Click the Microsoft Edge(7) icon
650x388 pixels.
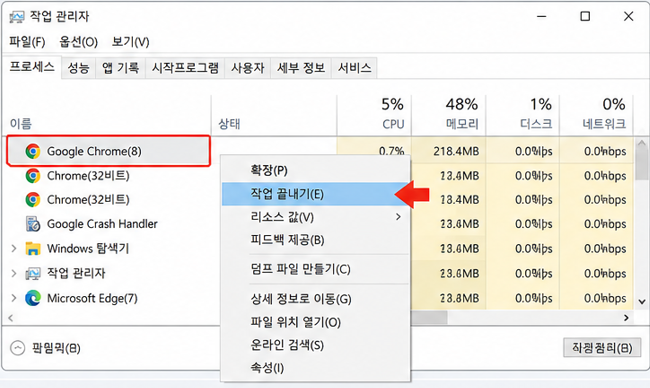click(33, 298)
